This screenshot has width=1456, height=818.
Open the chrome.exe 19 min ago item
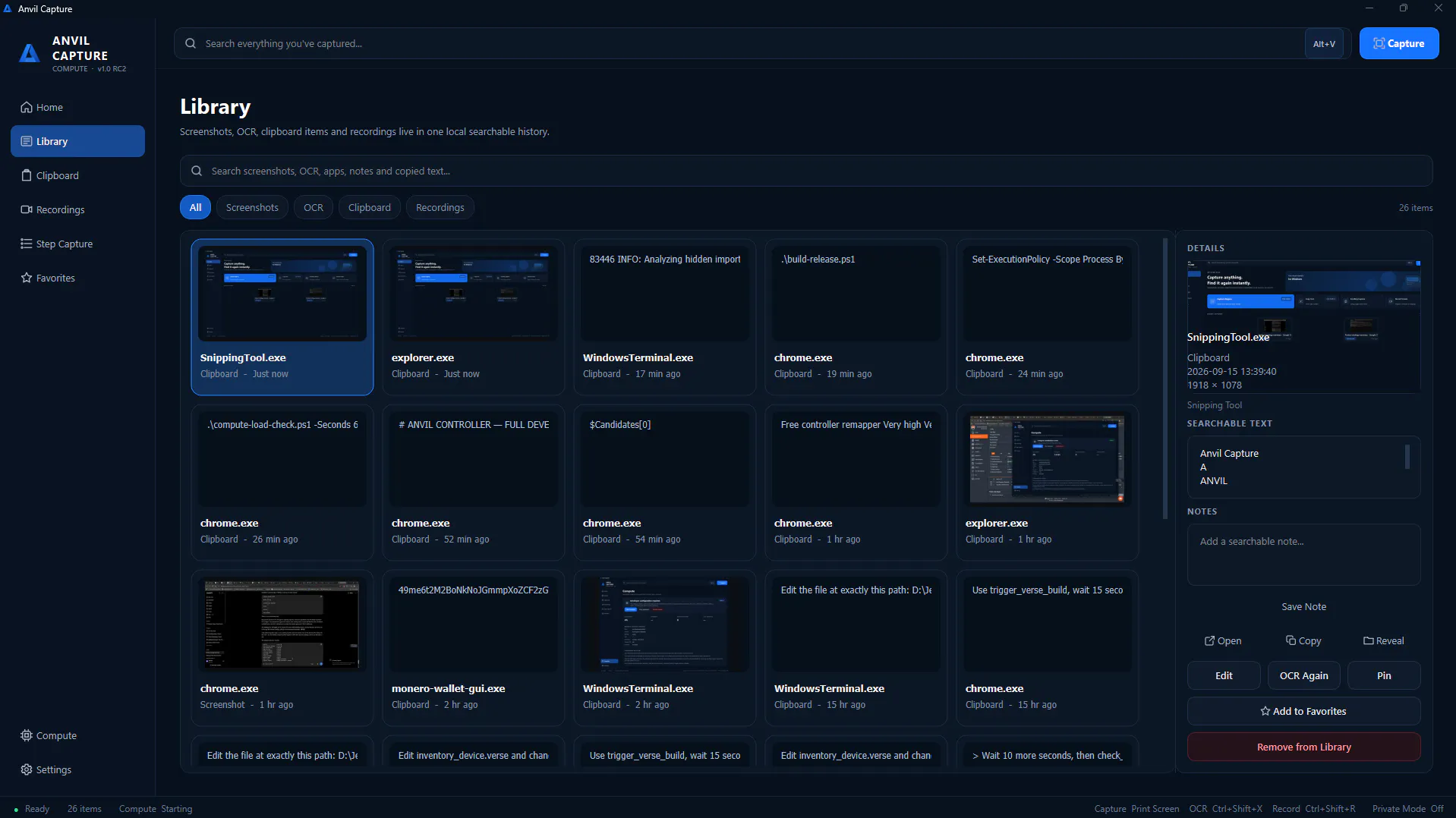(856, 317)
